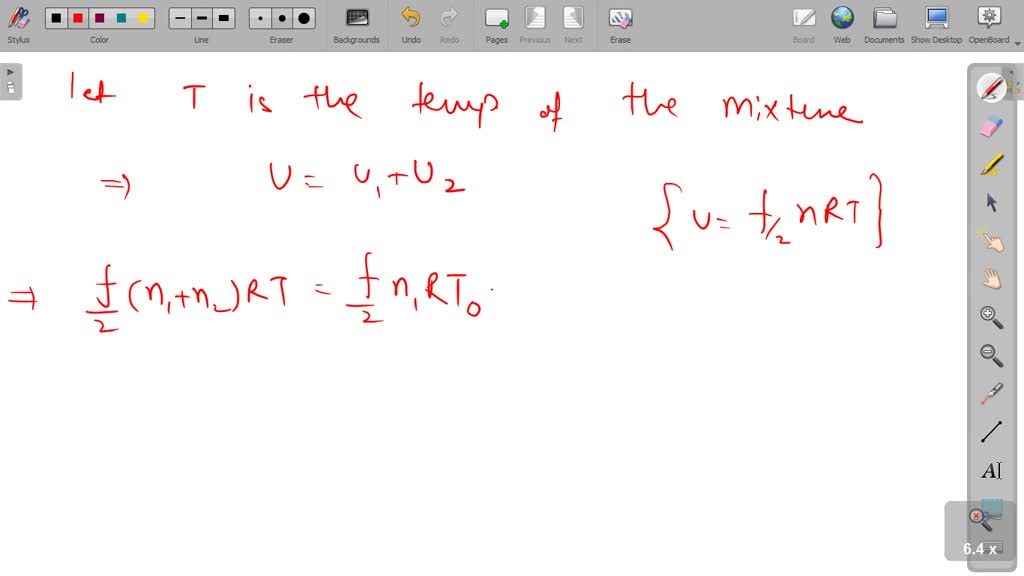The width and height of the screenshot is (1024, 576).
Task: Select the arrow selection tool
Action: (x=990, y=203)
